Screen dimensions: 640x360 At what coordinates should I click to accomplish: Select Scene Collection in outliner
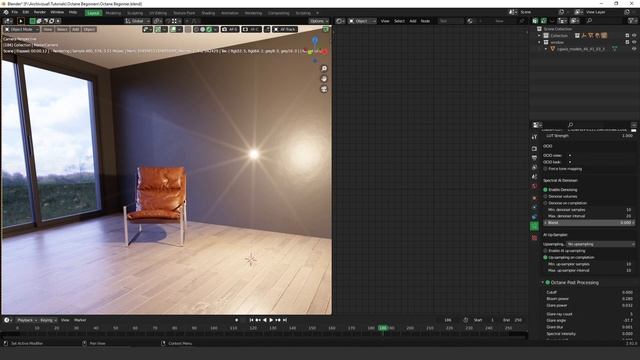coord(558,29)
